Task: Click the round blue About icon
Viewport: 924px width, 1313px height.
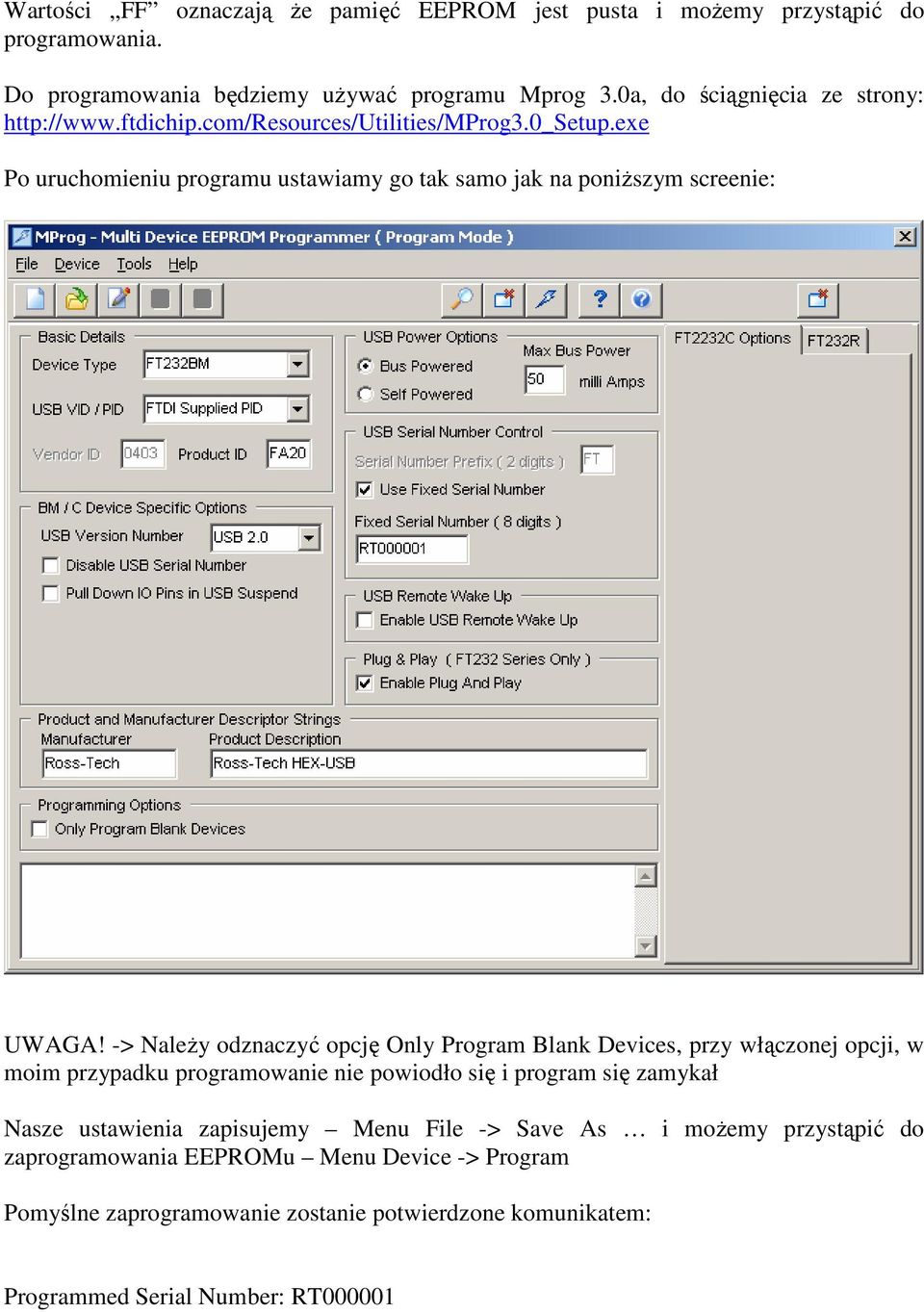Action: click(641, 299)
